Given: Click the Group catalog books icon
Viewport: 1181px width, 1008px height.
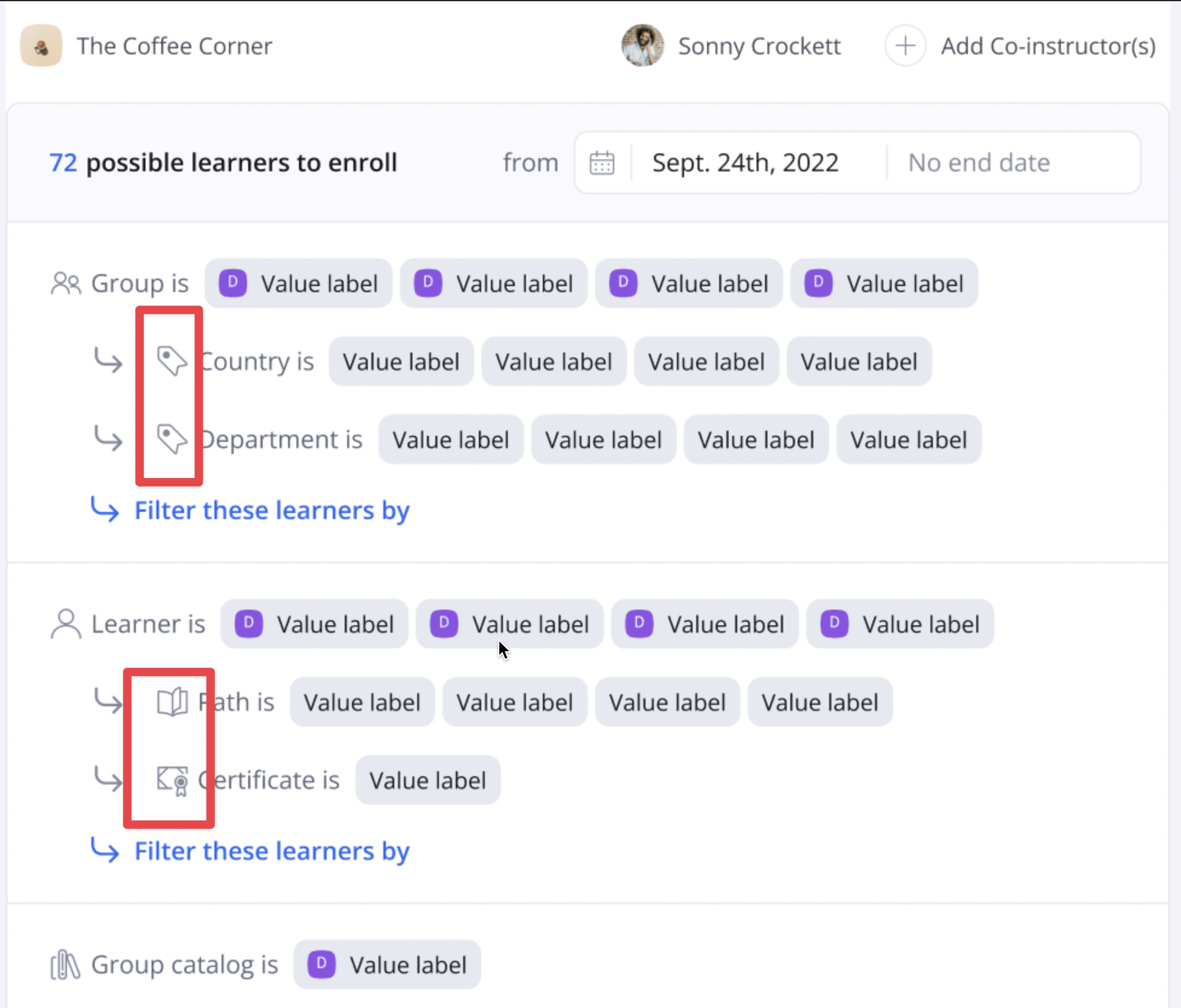Looking at the screenshot, I should [x=65, y=965].
